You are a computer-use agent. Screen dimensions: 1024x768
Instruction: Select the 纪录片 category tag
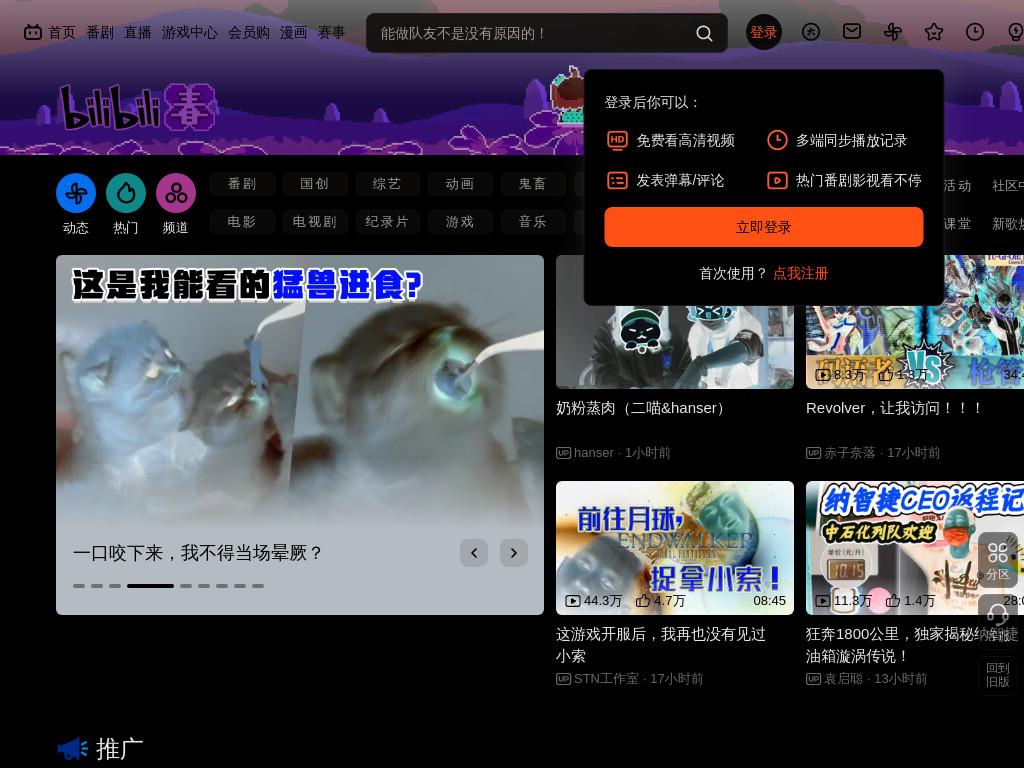pos(387,222)
